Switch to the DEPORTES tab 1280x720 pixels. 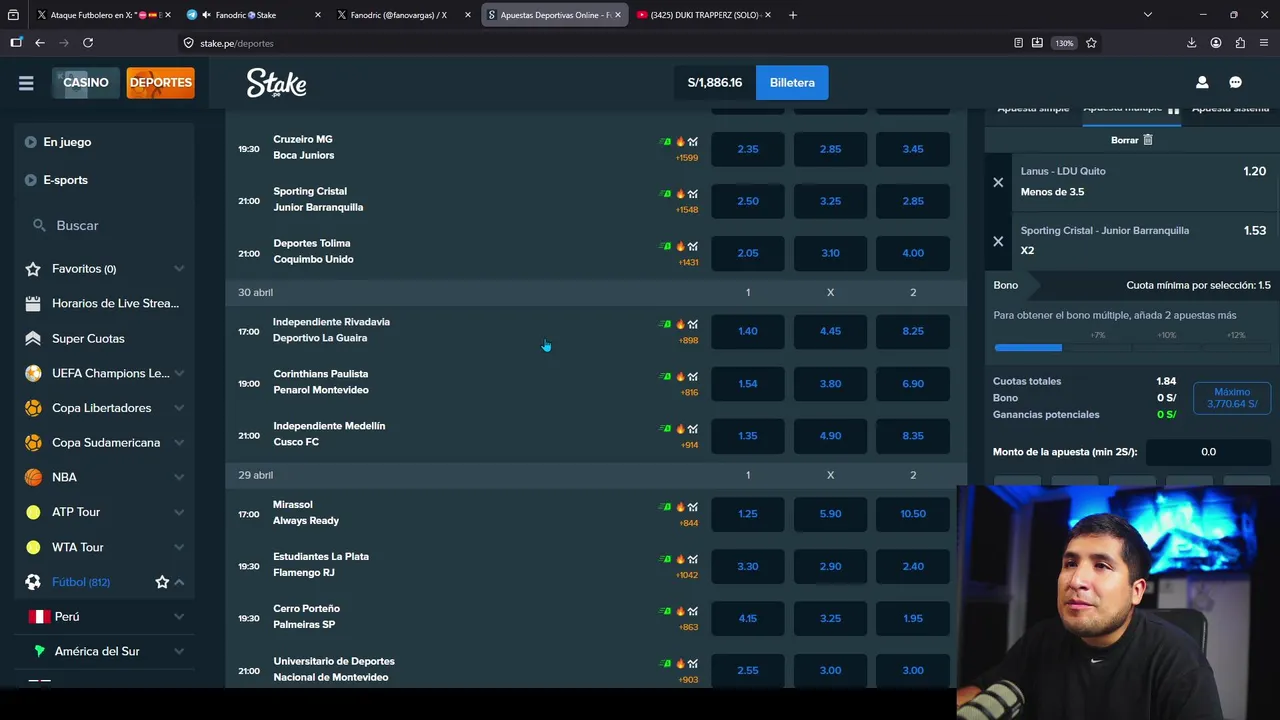160,83
